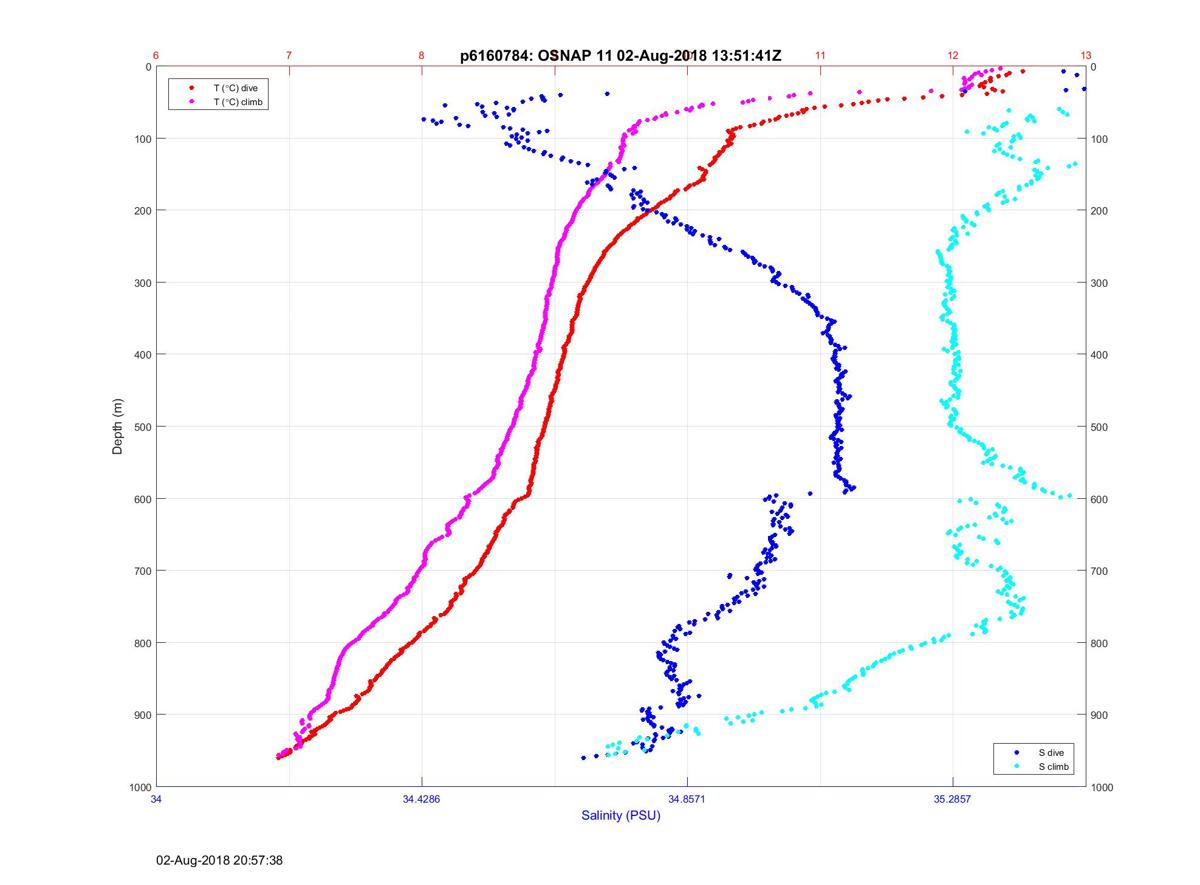Image resolution: width=1200 pixels, height=885 pixels.
Task: Click the red temperature tick '7' on top axis
Action: (289, 56)
